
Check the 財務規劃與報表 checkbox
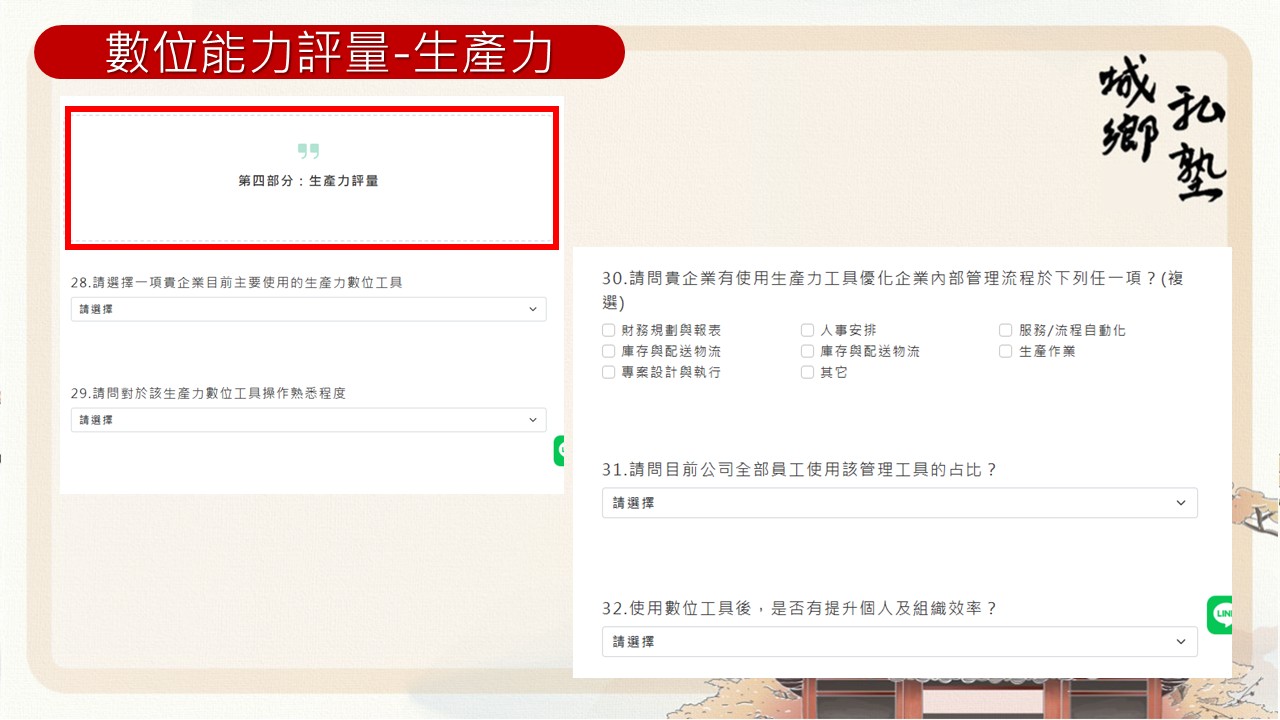[x=608, y=330]
